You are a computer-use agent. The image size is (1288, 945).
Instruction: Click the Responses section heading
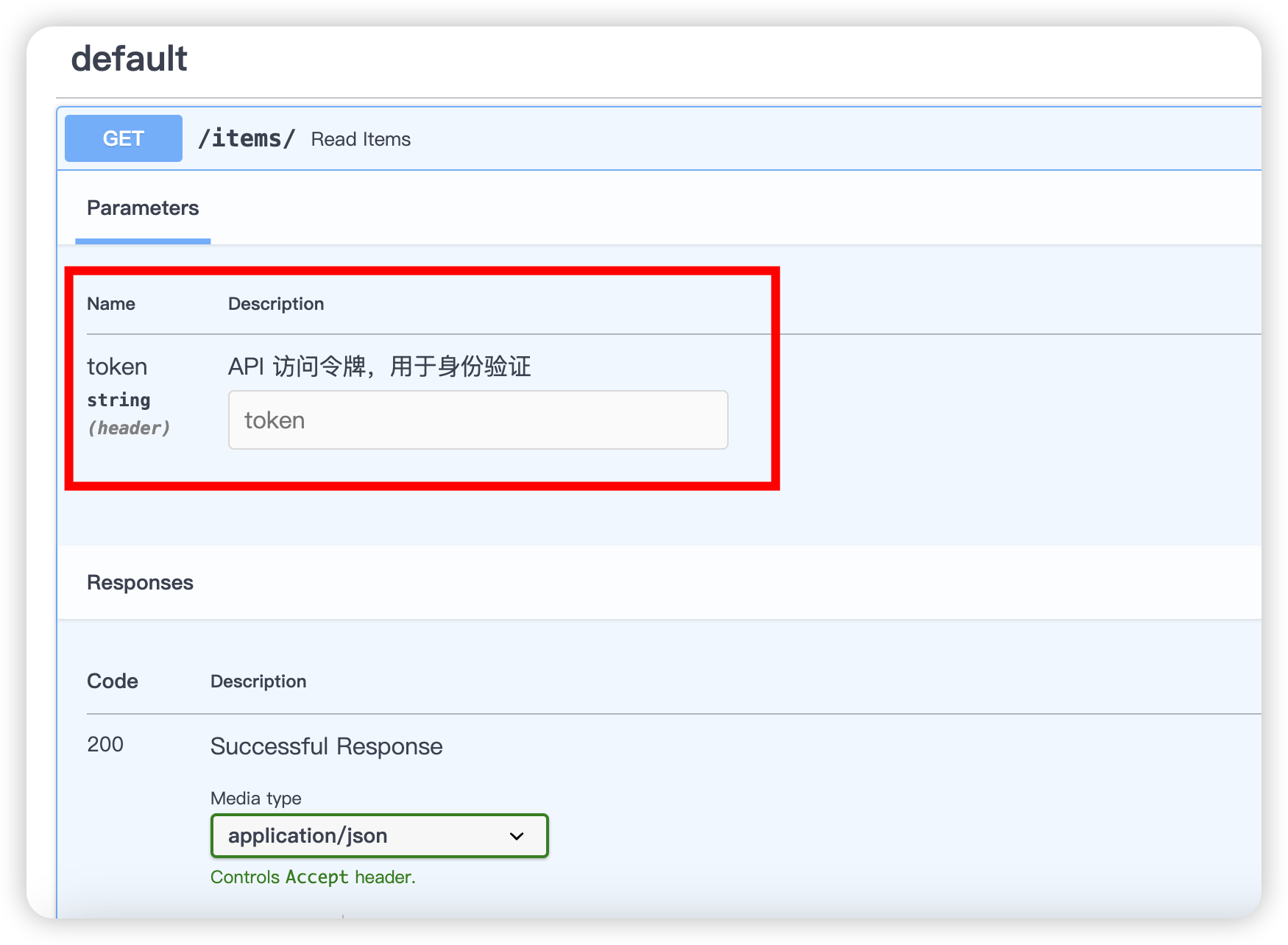tap(140, 583)
